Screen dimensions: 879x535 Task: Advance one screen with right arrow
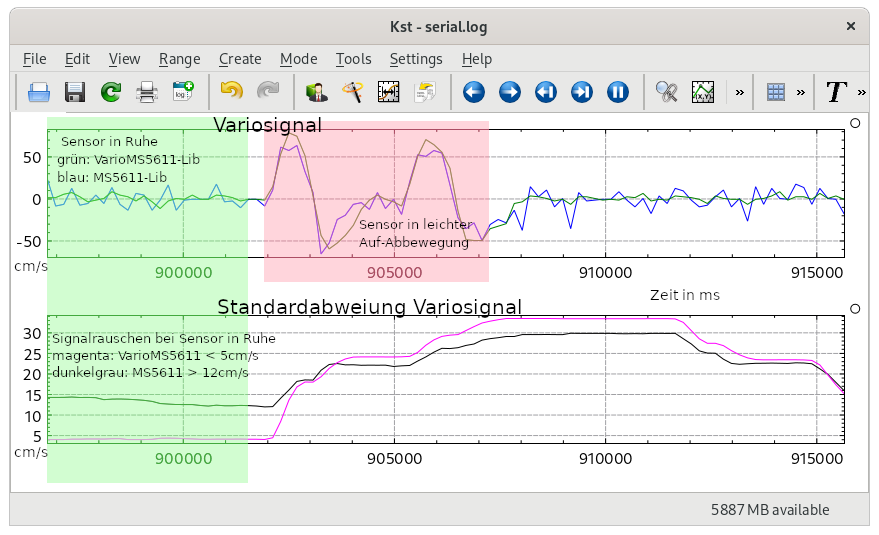pyautogui.click(x=510, y=92)
